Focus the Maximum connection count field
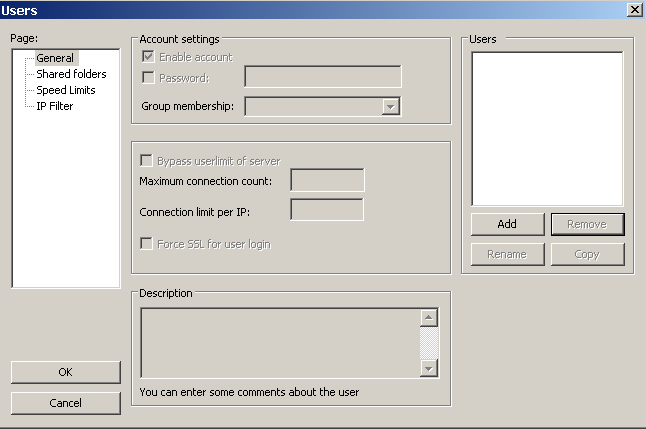This screenshot has width=646, height=429. tap(327, 180)
